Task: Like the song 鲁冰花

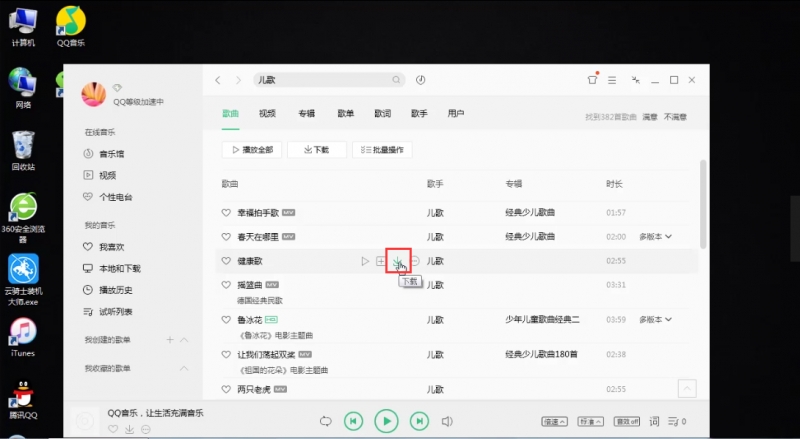Action: pos(226,320)
